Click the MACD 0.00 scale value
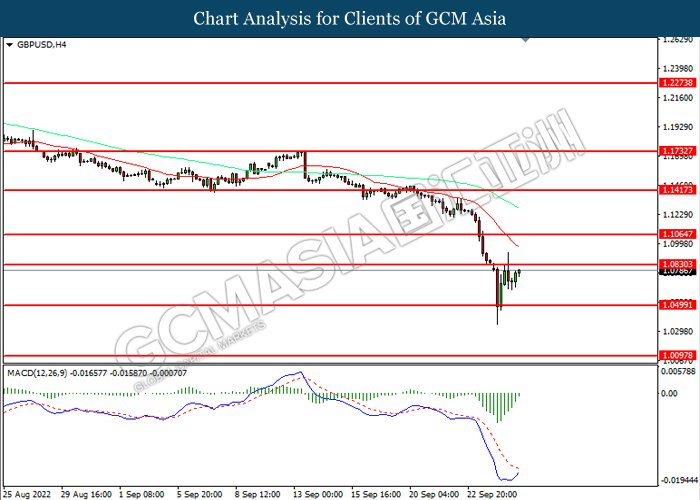This screenshot has width=700, height=500. click(x=669, y=393)
